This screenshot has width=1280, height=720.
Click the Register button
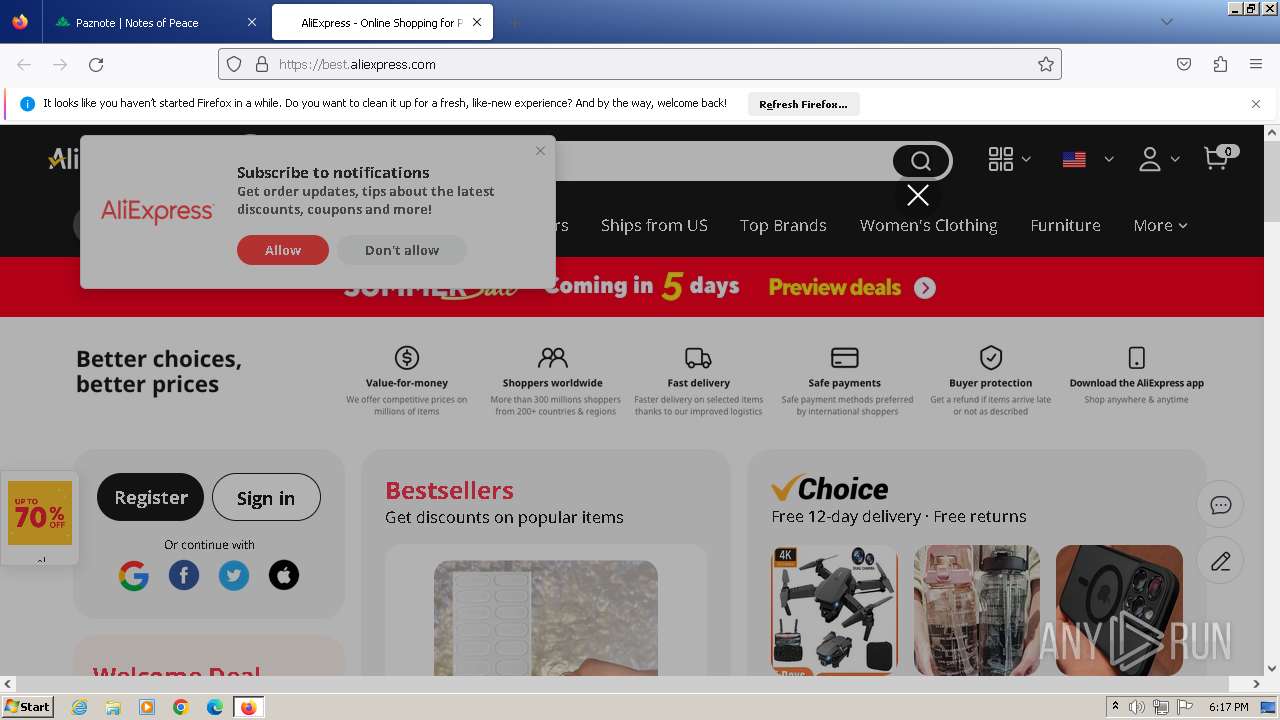150,498
